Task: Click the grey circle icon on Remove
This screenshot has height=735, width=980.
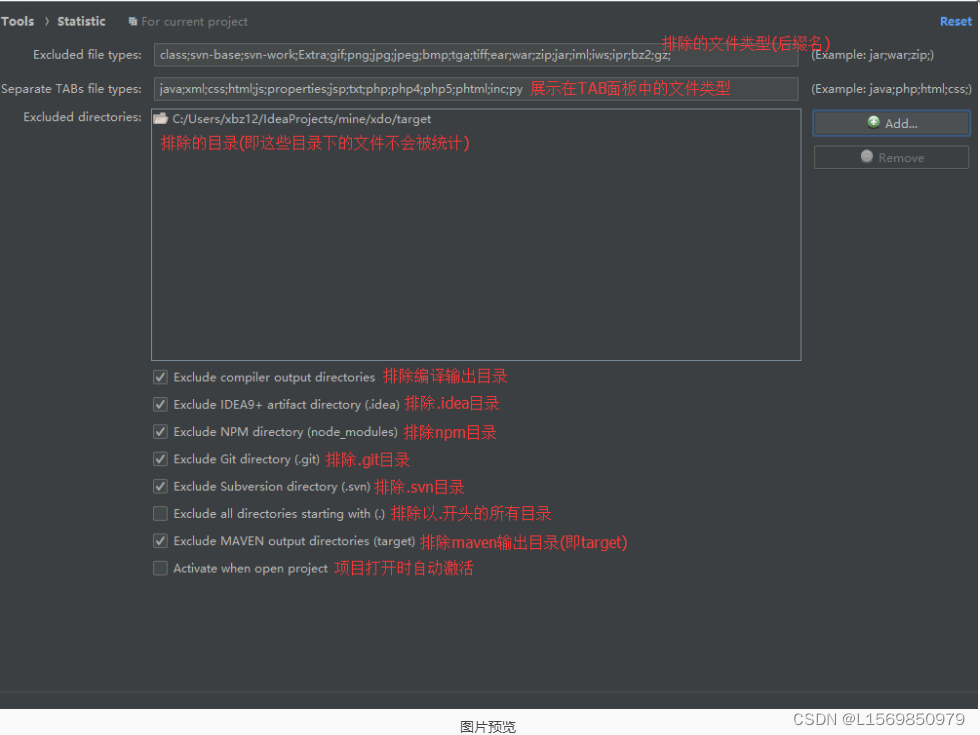Action: pos(866,156)
